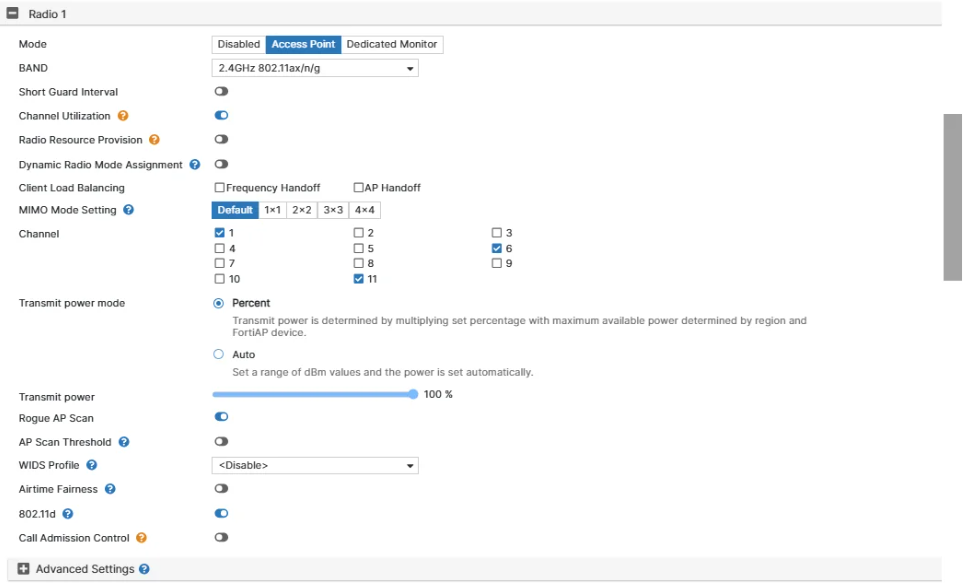Check the Frequency Handoff checkbox

[x=219, y=188]
